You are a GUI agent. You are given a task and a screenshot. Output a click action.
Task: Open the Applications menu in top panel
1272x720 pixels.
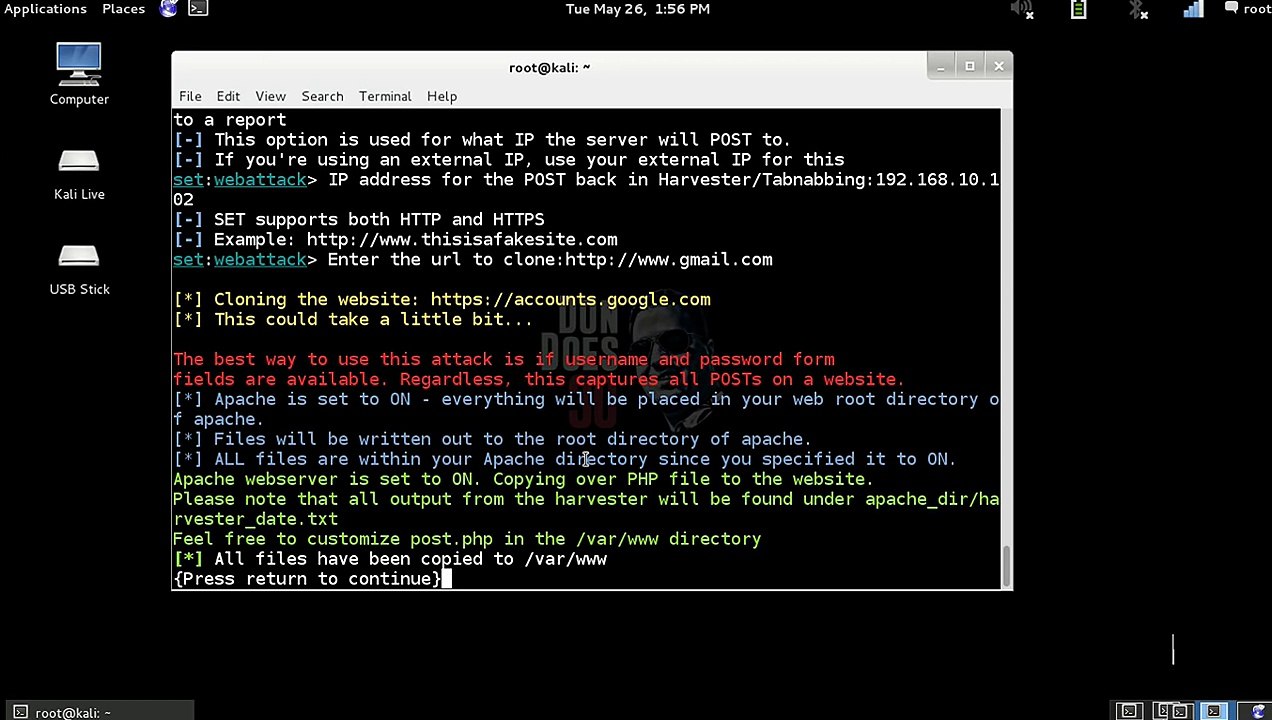tap(45, 9)
